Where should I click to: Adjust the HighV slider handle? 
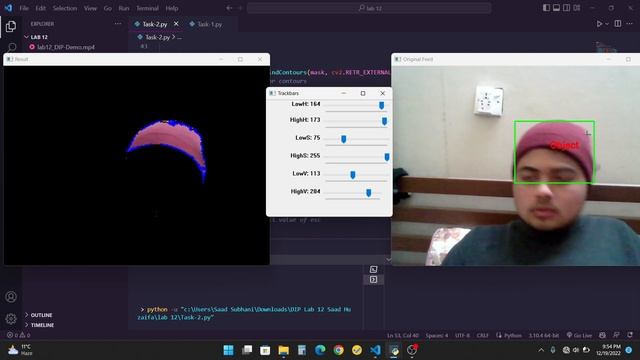pyautogui.click(x=369, y=193)
